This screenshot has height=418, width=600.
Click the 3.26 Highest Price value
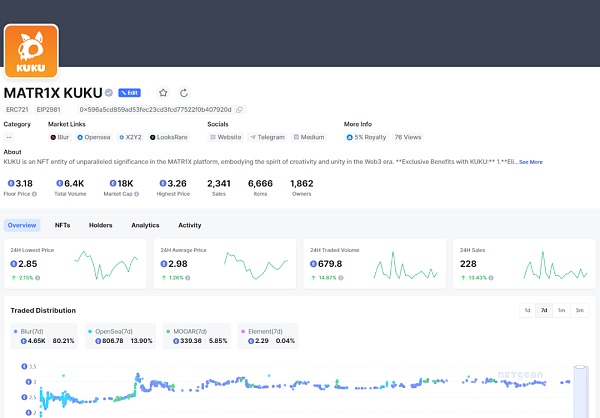[173, 184]
